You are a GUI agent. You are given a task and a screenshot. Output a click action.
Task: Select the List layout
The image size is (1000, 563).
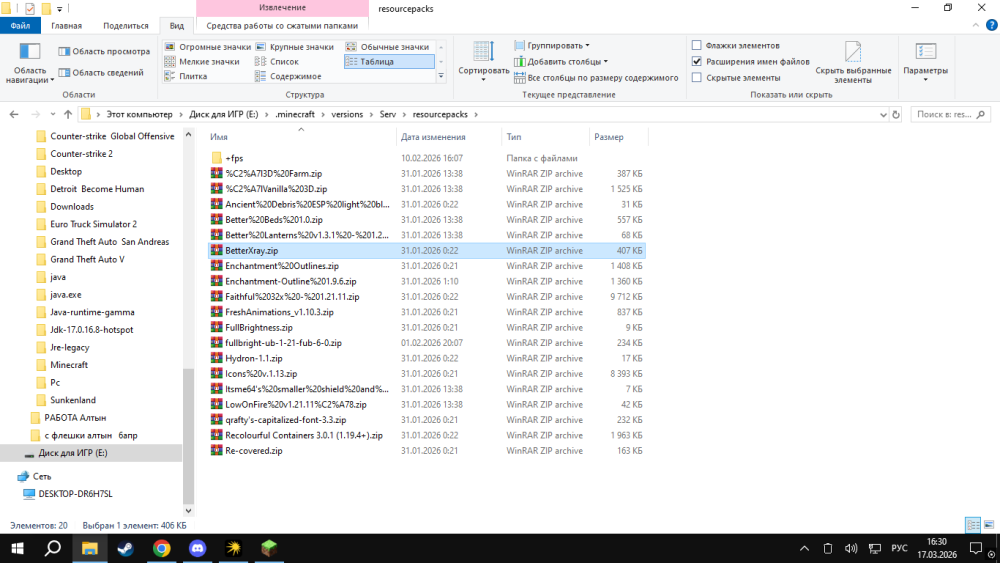pos(277,62)
